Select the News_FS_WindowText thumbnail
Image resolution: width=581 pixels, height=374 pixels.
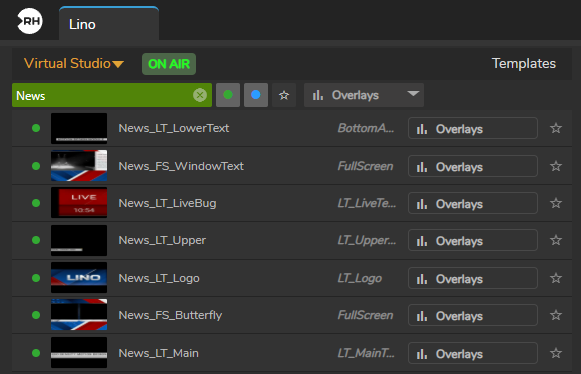tap(79, 166)
